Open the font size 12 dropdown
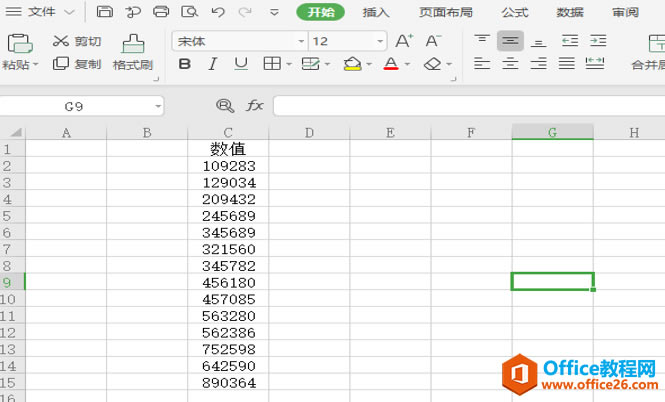 coord(380,42)
